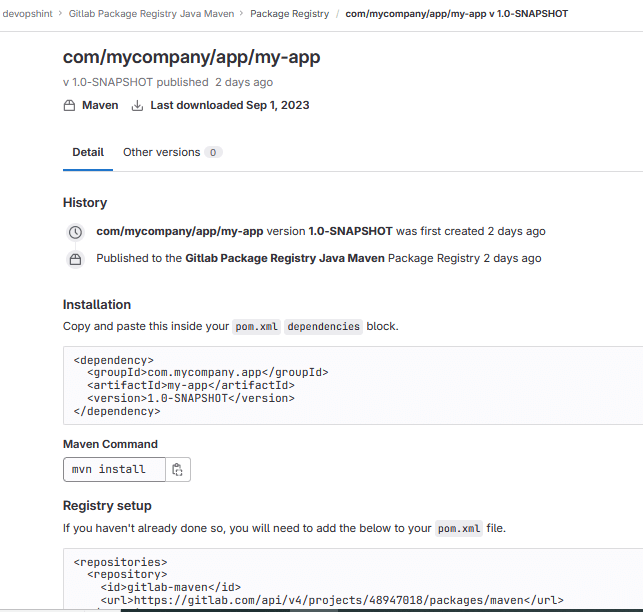
Task: Click the package icon beside Published to
Action: [x=75, y=259]
